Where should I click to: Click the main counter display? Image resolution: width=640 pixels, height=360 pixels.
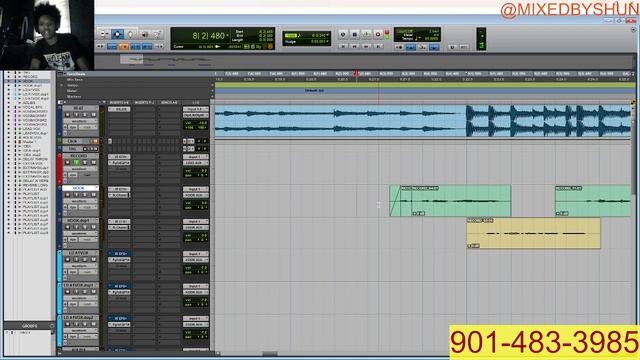click(x=208, y=36)
